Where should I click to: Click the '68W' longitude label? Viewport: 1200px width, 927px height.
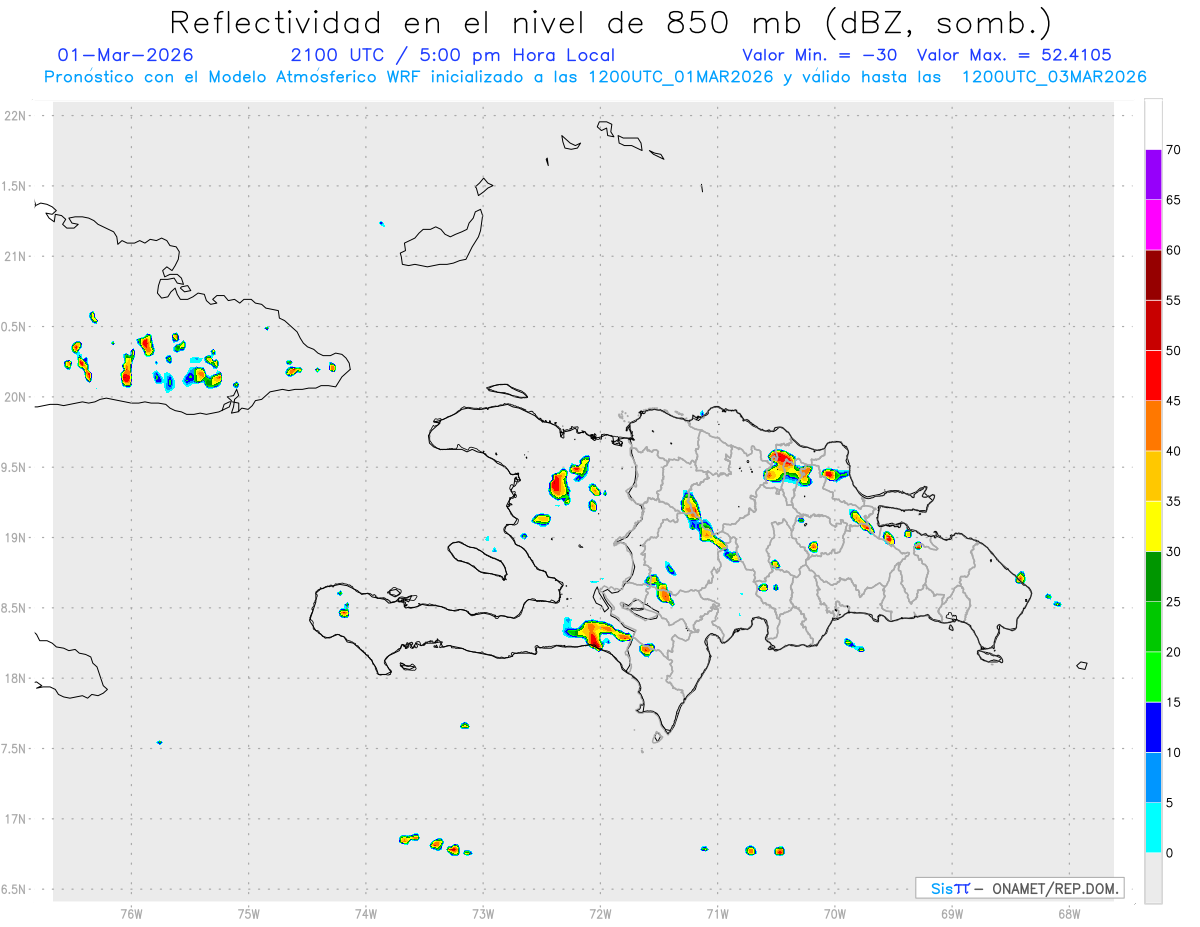click(x=1068, y=913)
